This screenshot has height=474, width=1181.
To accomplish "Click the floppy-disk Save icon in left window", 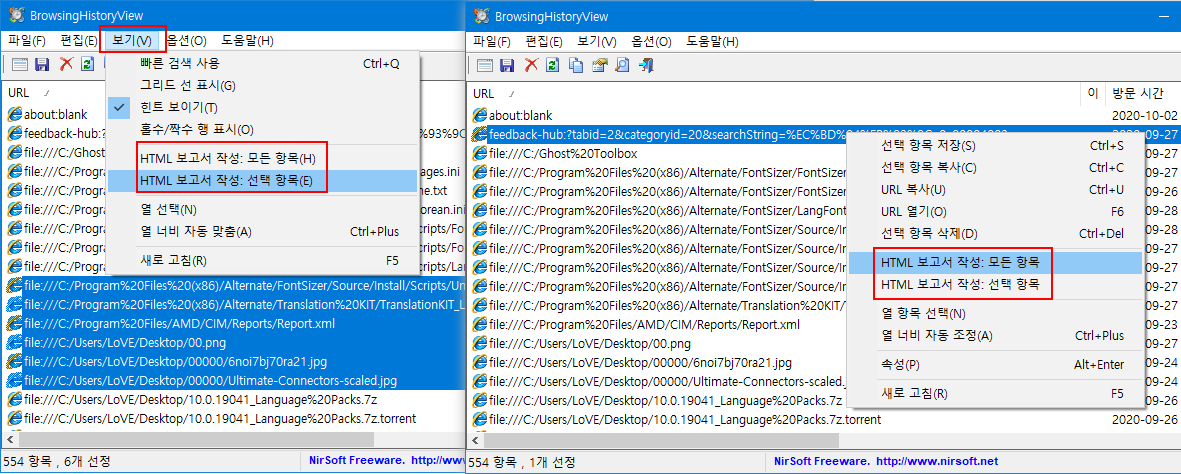I will click(x=43, y=65).
